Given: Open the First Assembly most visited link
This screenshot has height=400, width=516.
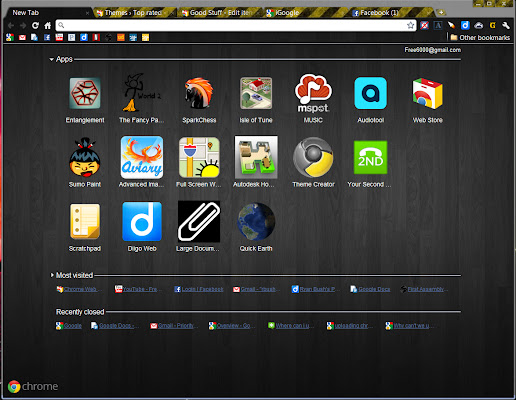Looking at the screenshot, I should tap(423, 289).
